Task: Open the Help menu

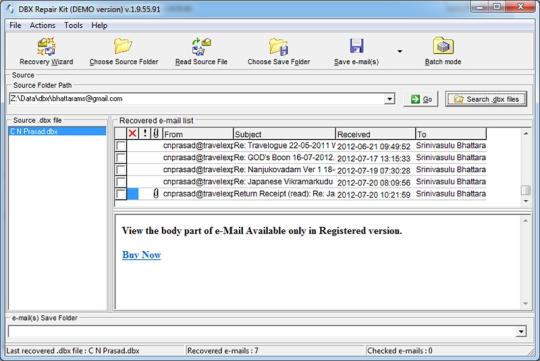Action: pyautogui.click(x=99, y=25)
